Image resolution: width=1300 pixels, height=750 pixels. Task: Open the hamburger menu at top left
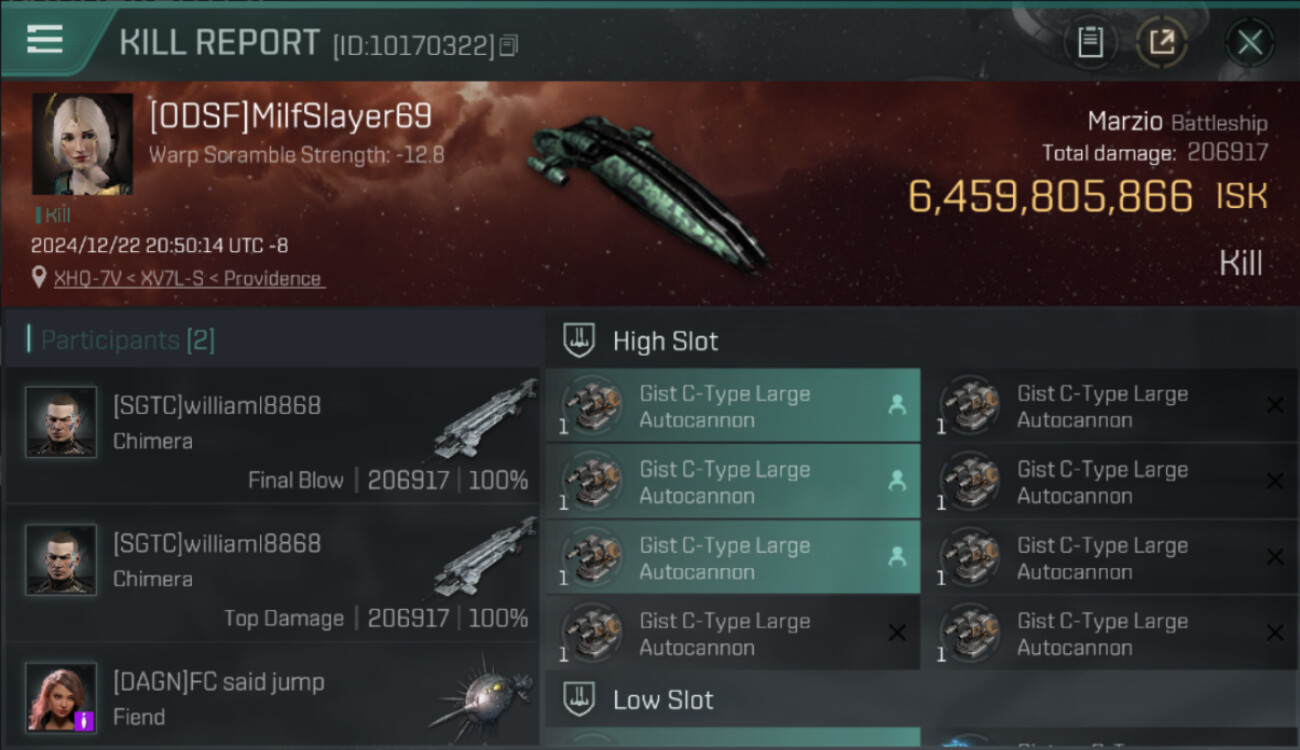click(x=44, y=40)
